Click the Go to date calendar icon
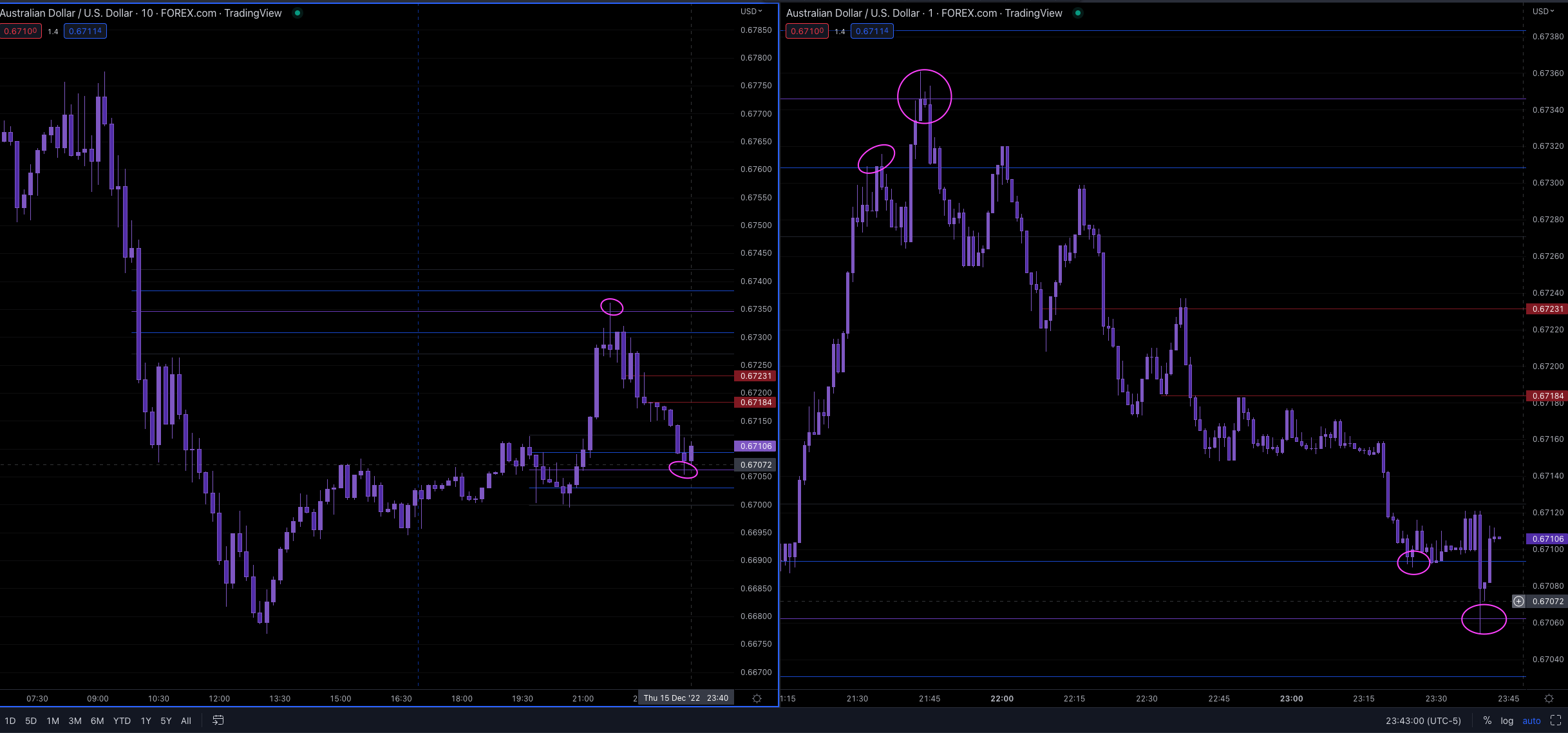The height and width of the screenshot is (733, 1568). coord(218,721)
